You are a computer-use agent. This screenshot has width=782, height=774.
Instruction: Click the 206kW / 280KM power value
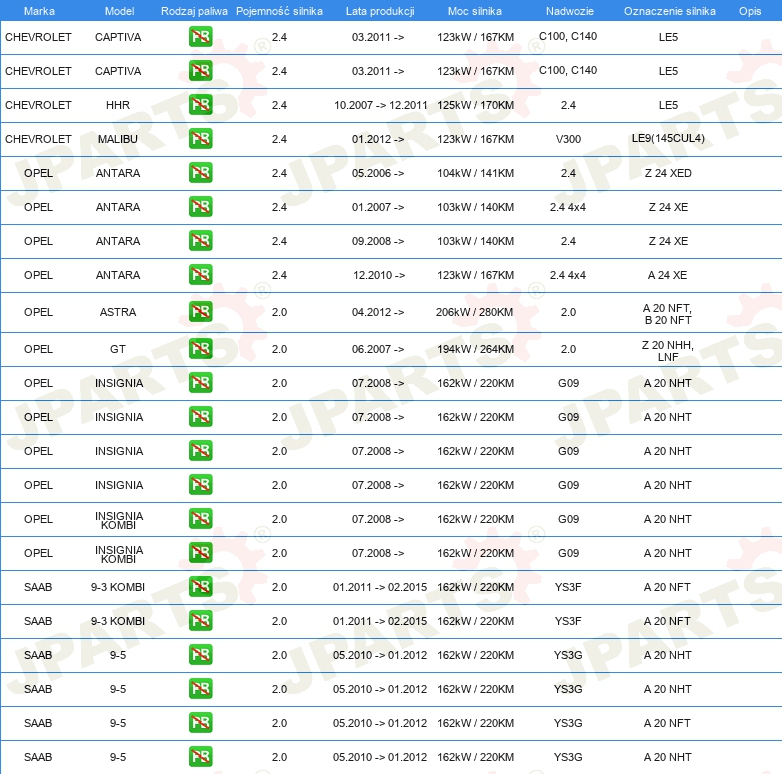coord(475,312)
